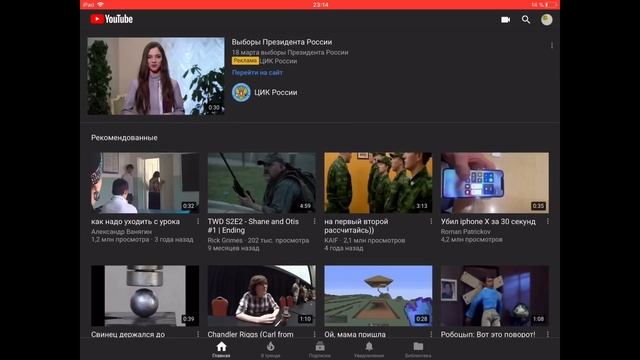Follow the 'Перейти на сайт' link

(x=257, y=73)
